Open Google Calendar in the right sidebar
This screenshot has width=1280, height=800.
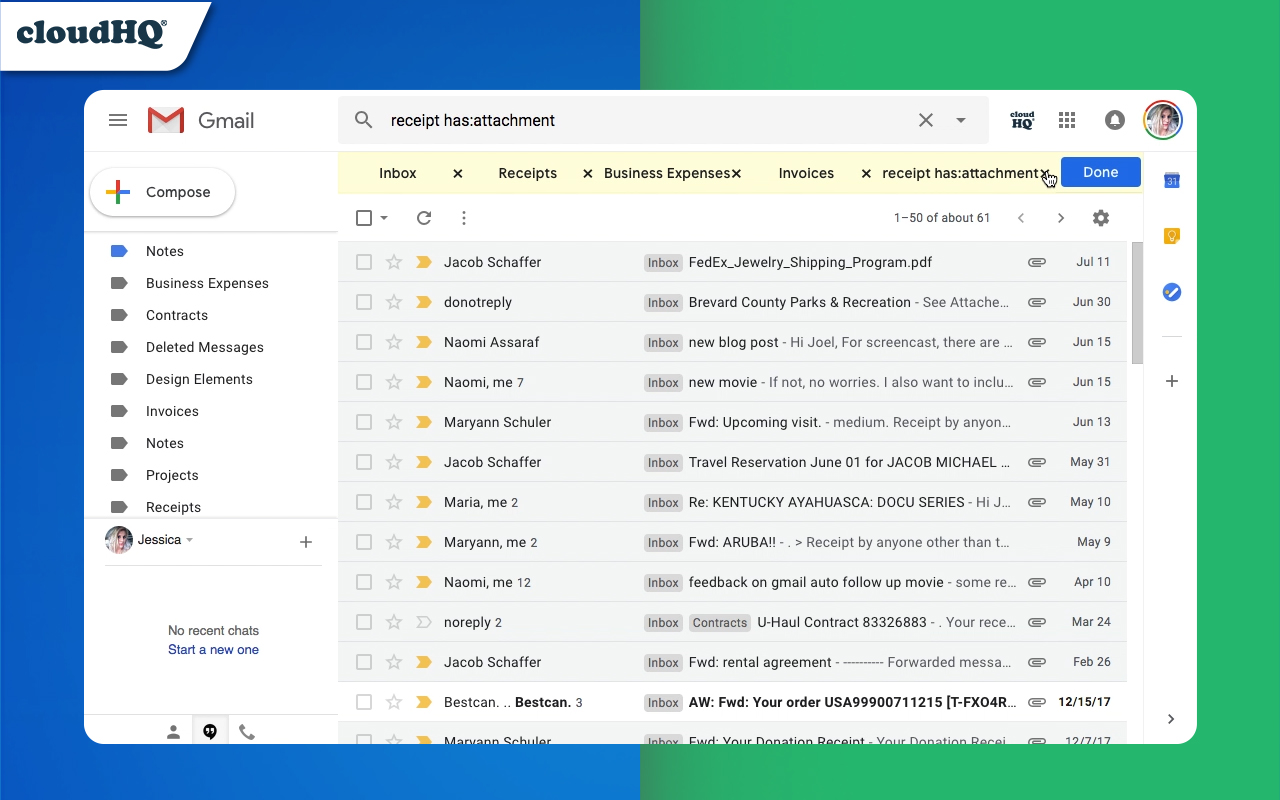1171,181
